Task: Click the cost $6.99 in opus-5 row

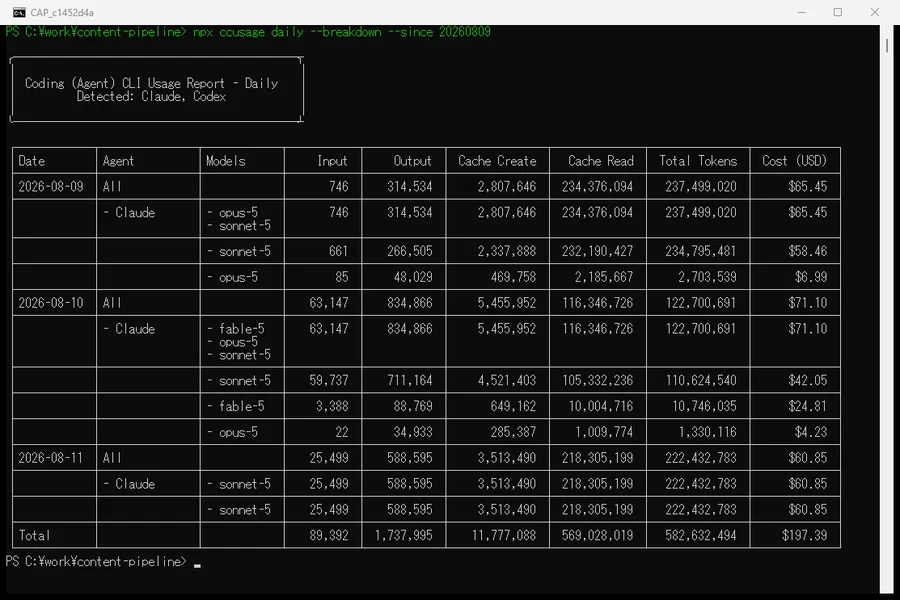Action: coord(811,277)
